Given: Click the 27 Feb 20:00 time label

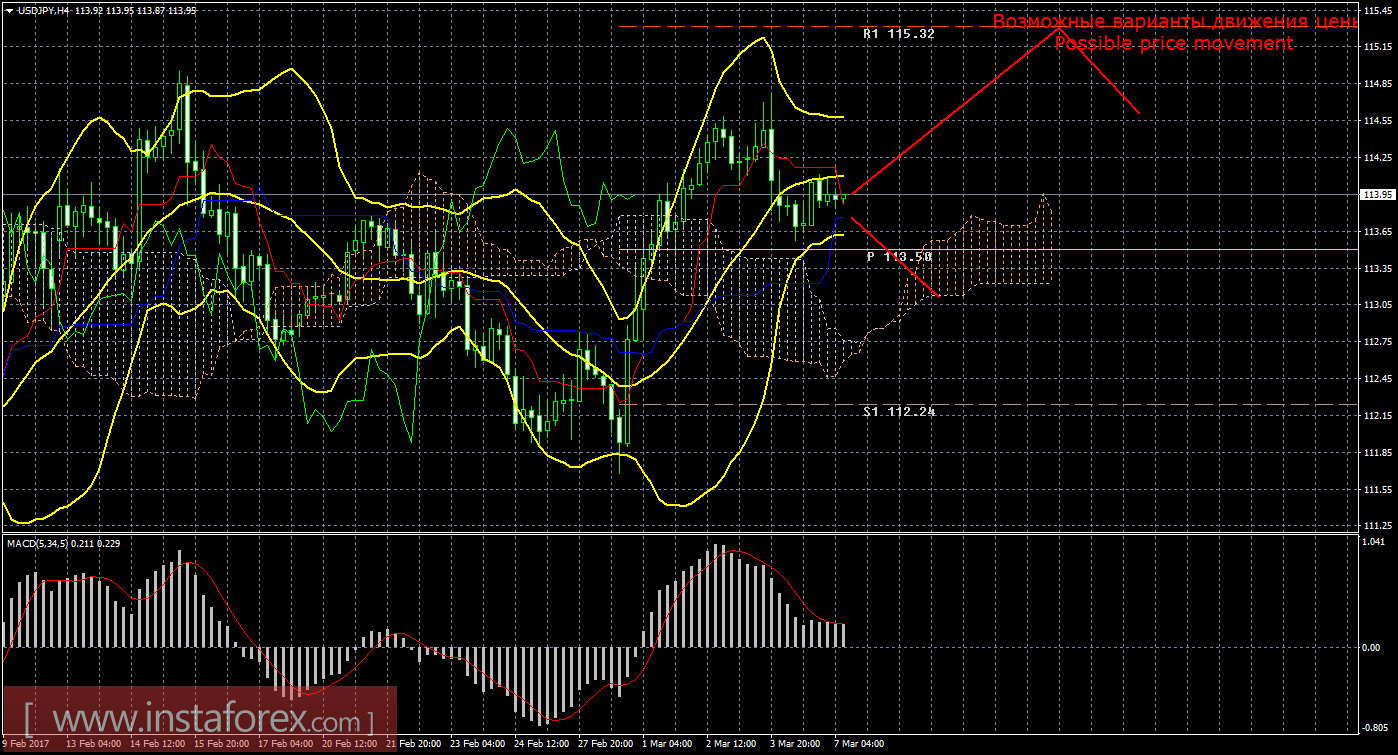Looking at the screenshot, I should (604, 745).
